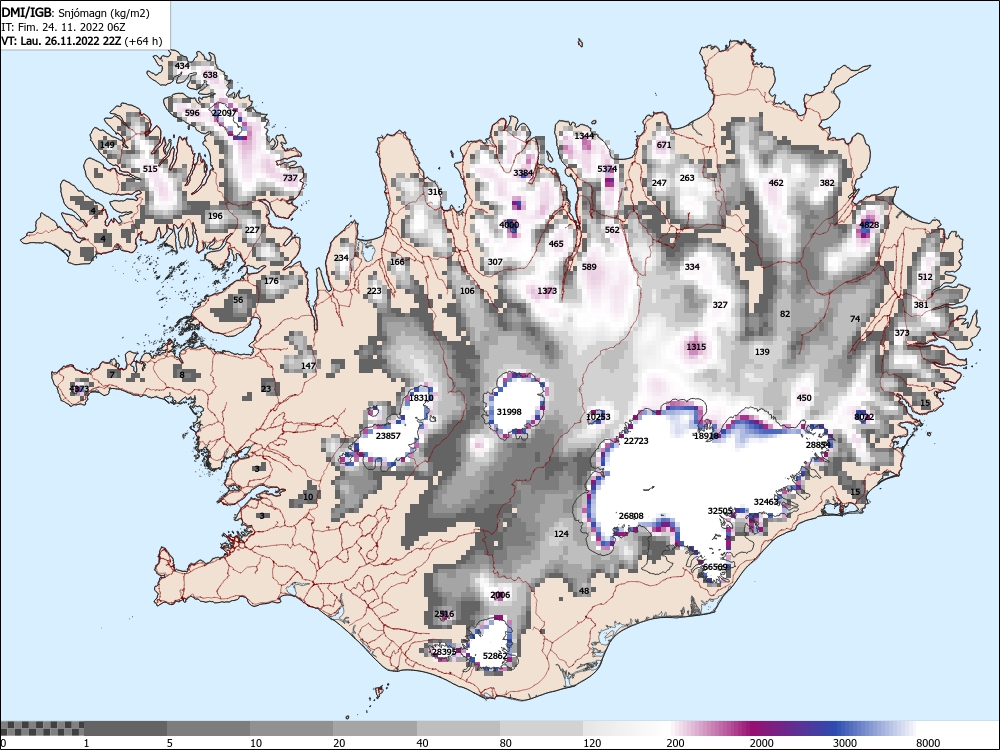Click the snow value '3384' on the map
Image resolution: width=1000 pixels, height=750 pixels.
pos(523,173)
